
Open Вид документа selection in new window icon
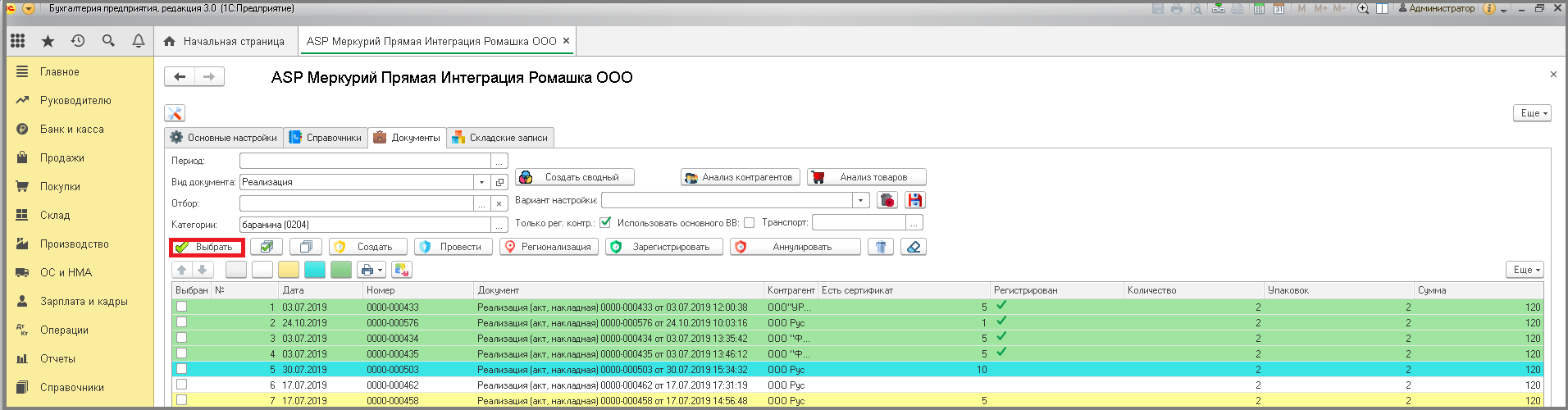coord(499,182)
